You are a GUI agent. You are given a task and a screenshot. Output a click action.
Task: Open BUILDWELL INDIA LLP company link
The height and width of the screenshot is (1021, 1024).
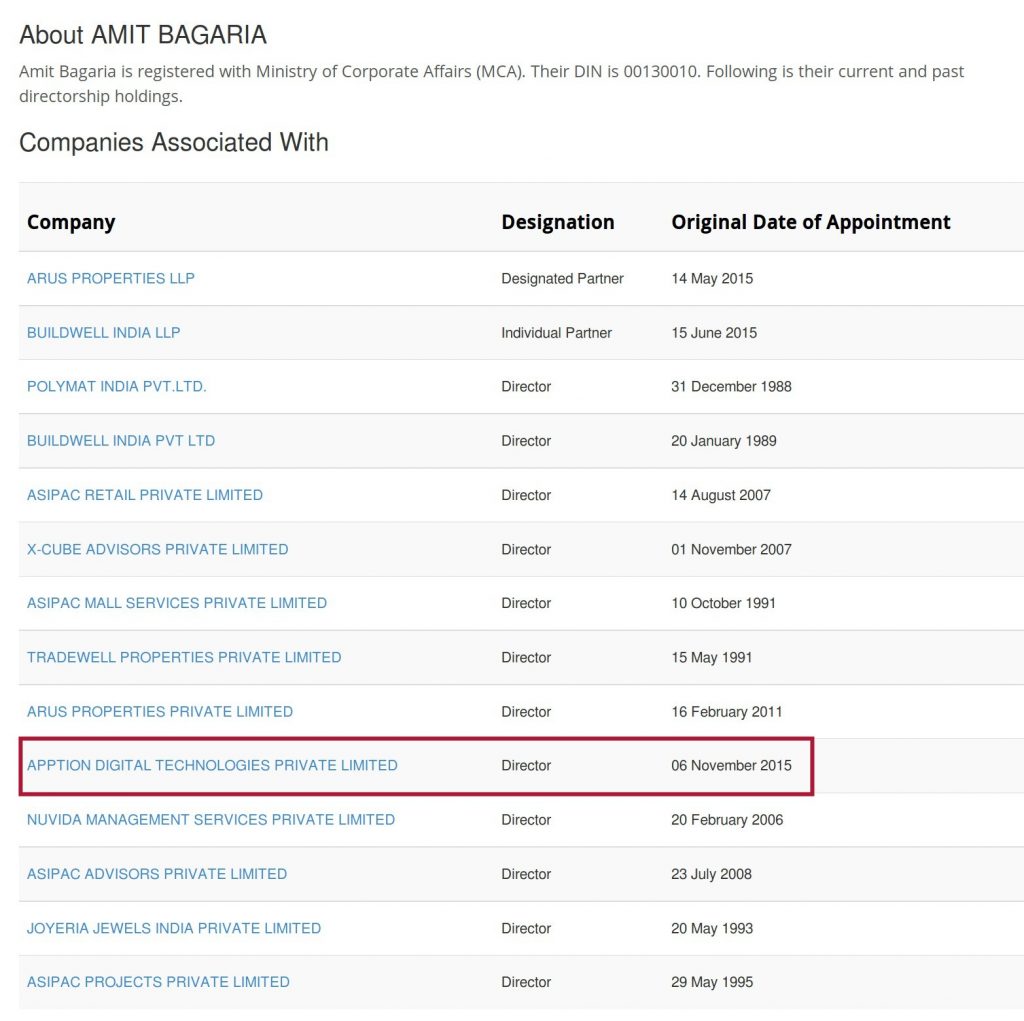[x=103, y=332]
